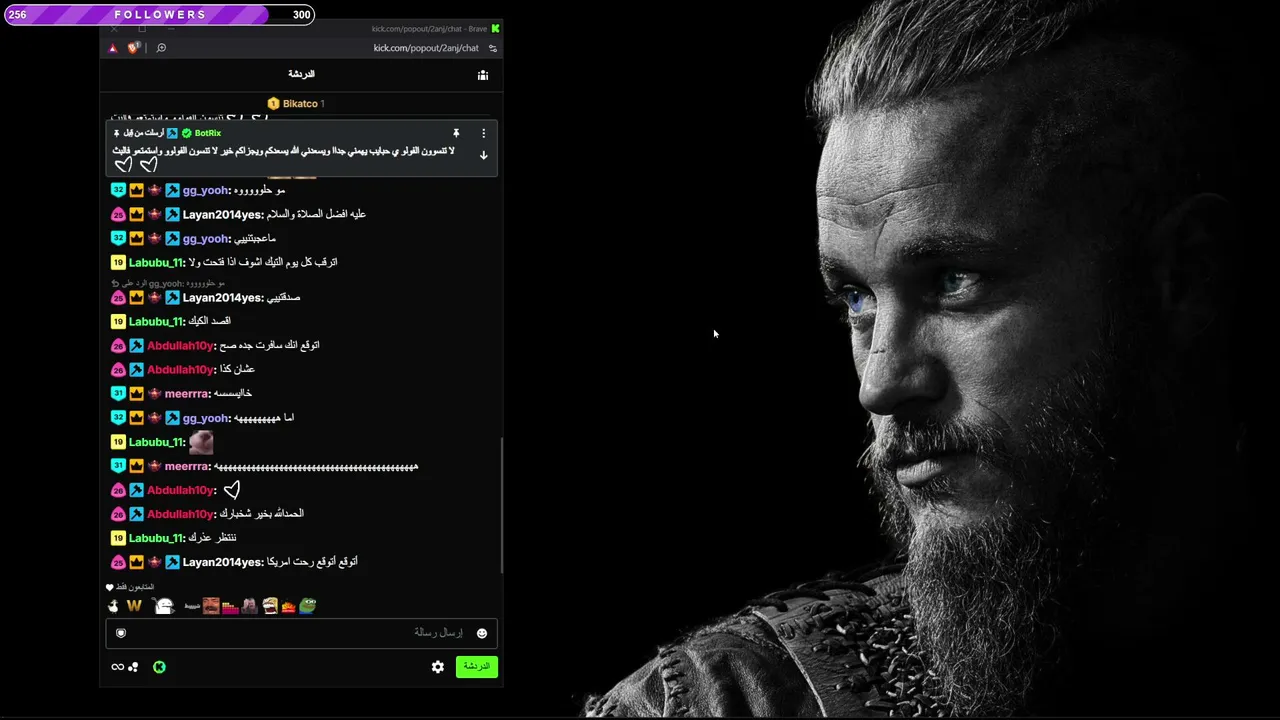This screenshot has width=1280, height=720.
Task: Send message with green 'الدردشة' button
Action: pos(476,666)
